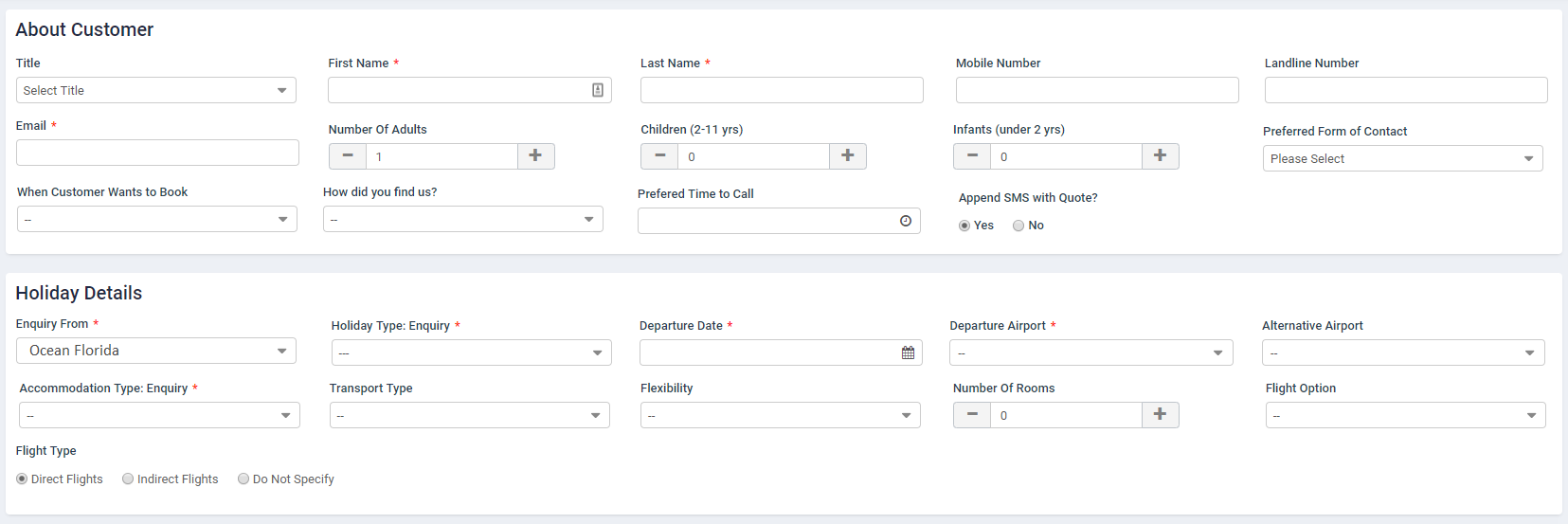This screenshot has height=524, width=1568.
Task: Focus the Mobile Number text field
Action: coord(1096,90)
